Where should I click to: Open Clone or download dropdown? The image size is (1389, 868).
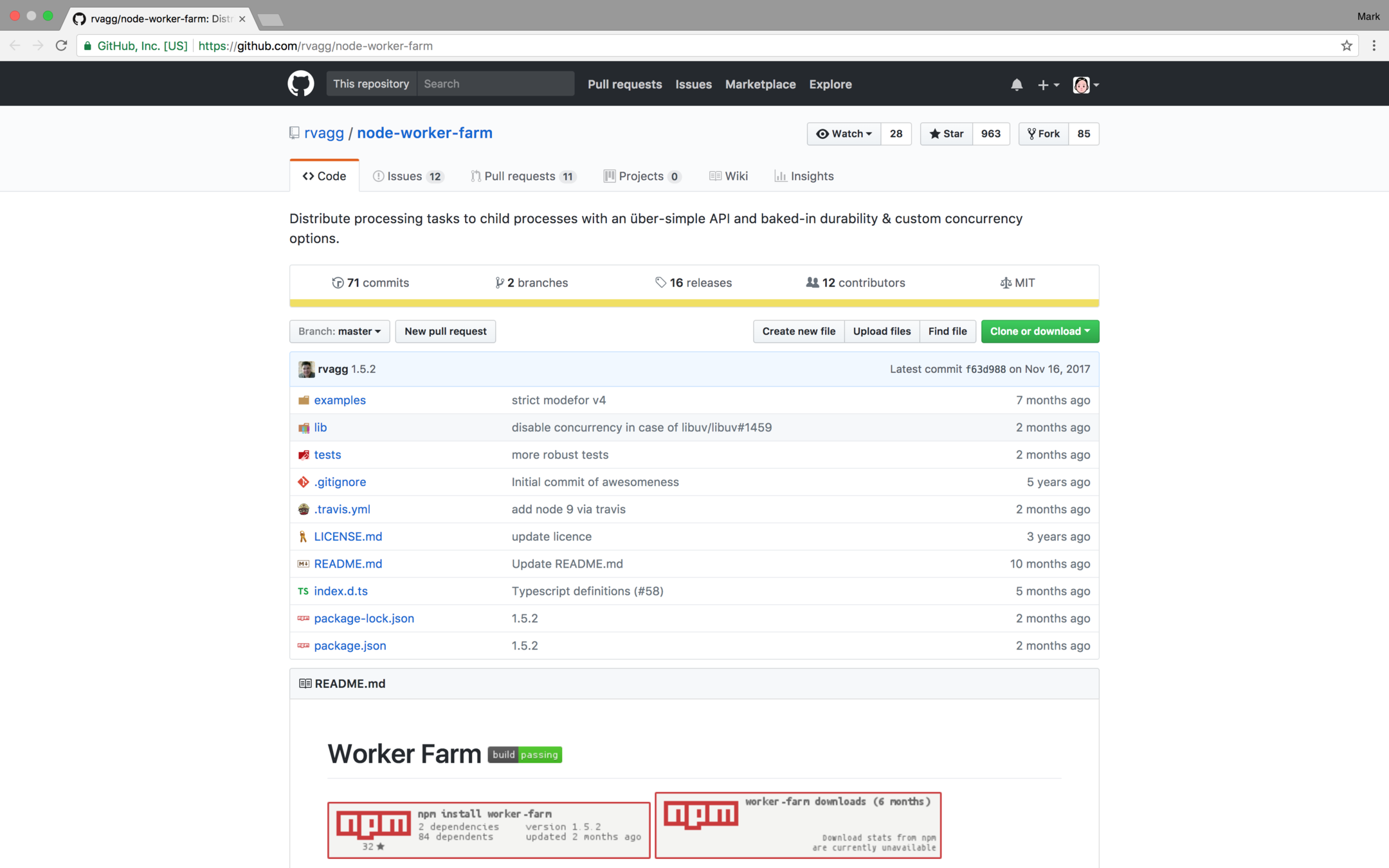1039,331
